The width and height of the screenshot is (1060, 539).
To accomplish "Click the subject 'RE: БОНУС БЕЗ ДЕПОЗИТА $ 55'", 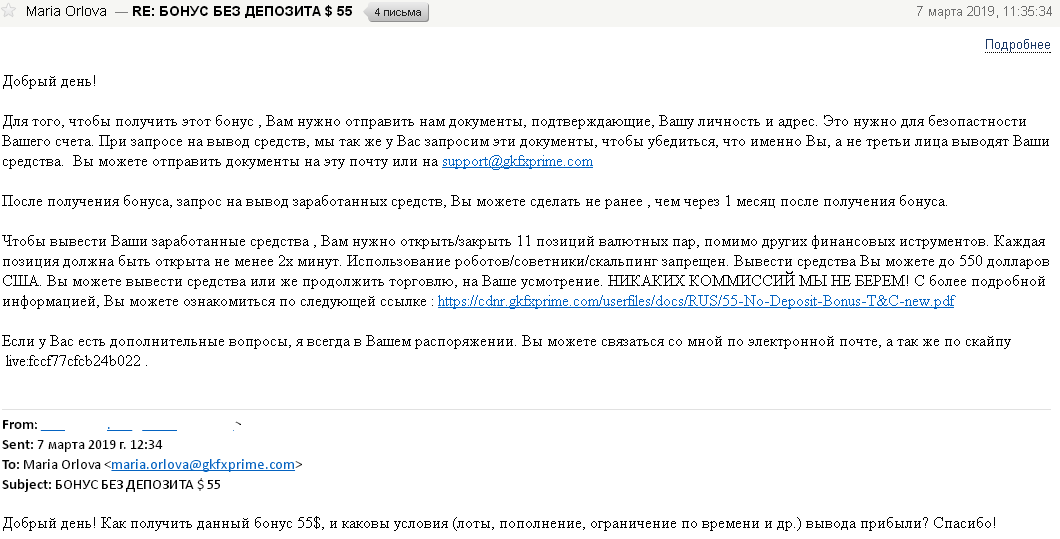I will point(242,12).
